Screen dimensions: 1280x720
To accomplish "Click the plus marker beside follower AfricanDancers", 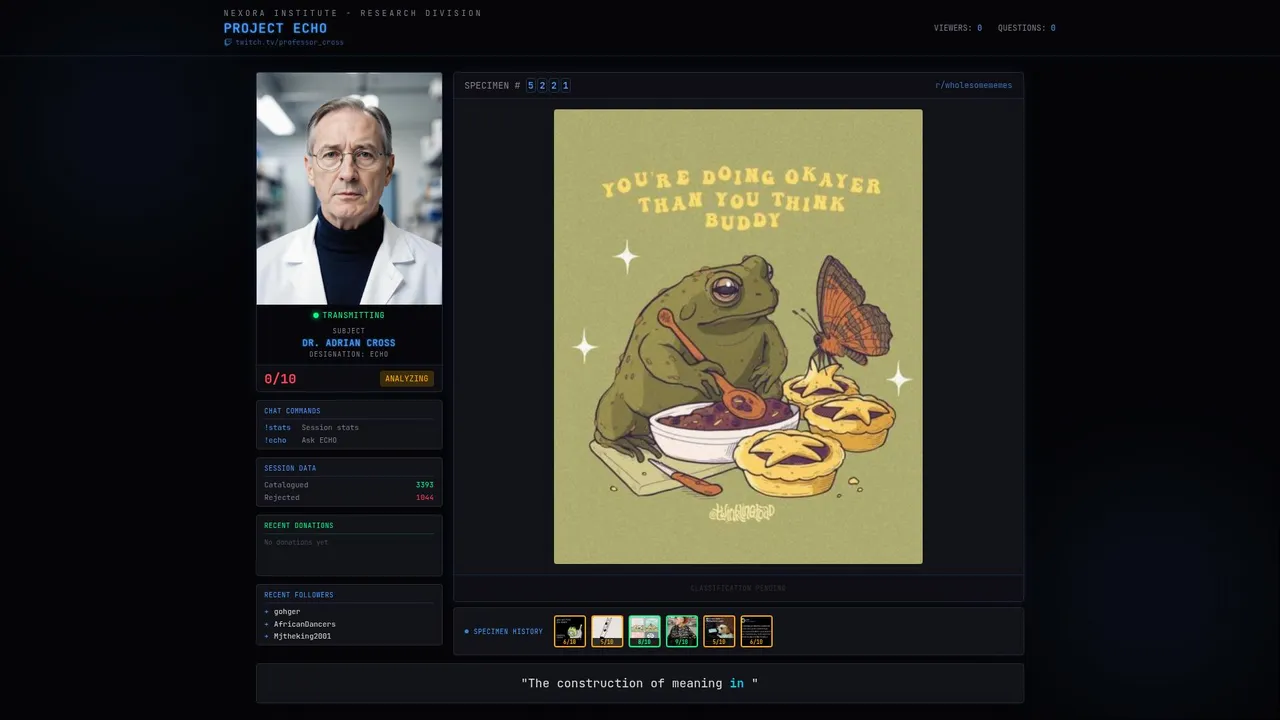I will (x=266, y=624).
